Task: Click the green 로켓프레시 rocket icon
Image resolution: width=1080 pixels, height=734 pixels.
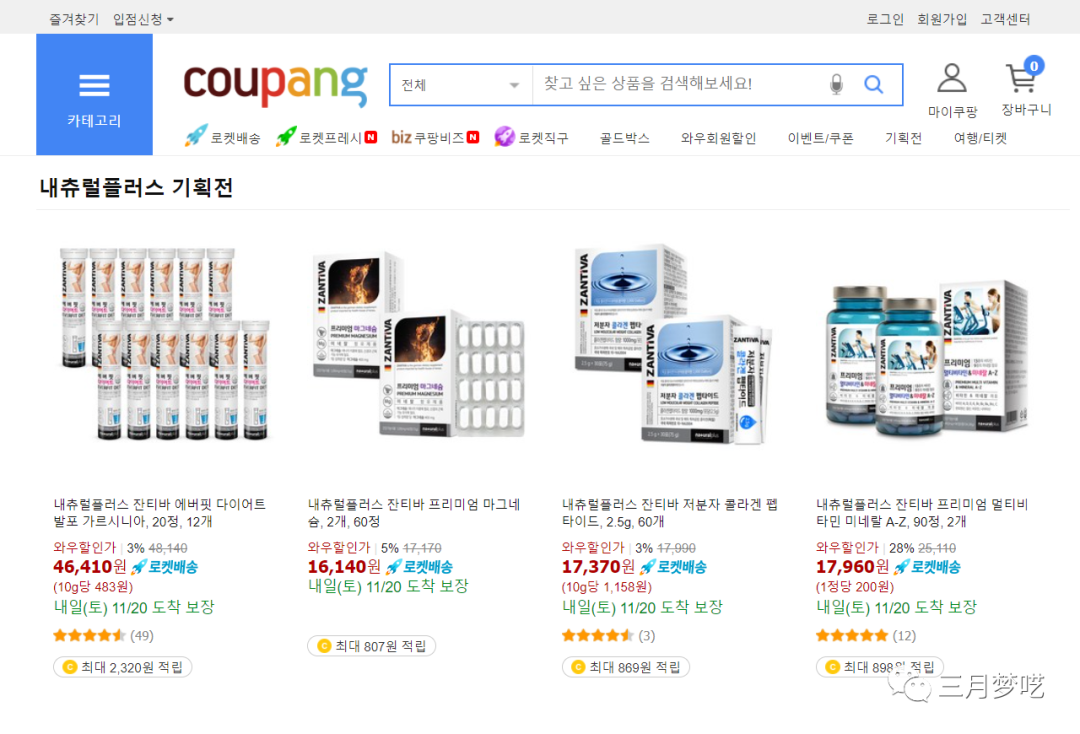Action: pos(285,136)
